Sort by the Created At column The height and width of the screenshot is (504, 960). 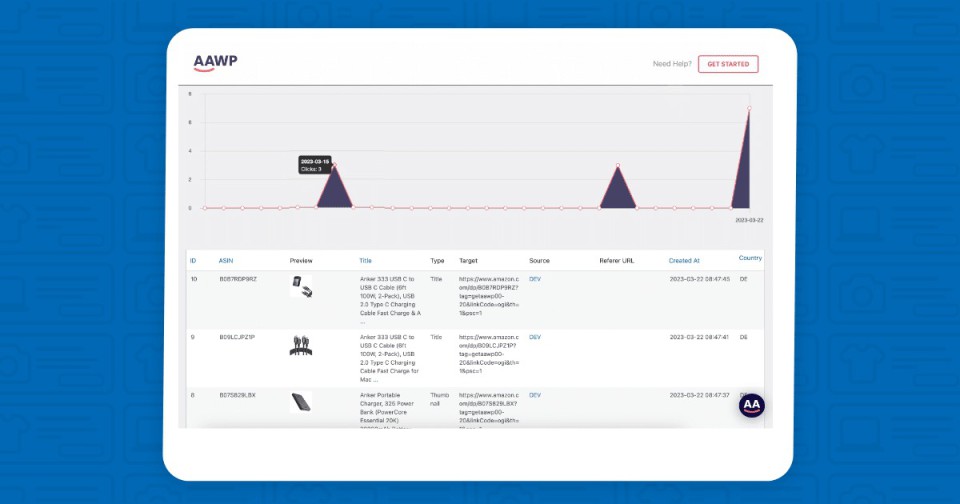(684, 261)
